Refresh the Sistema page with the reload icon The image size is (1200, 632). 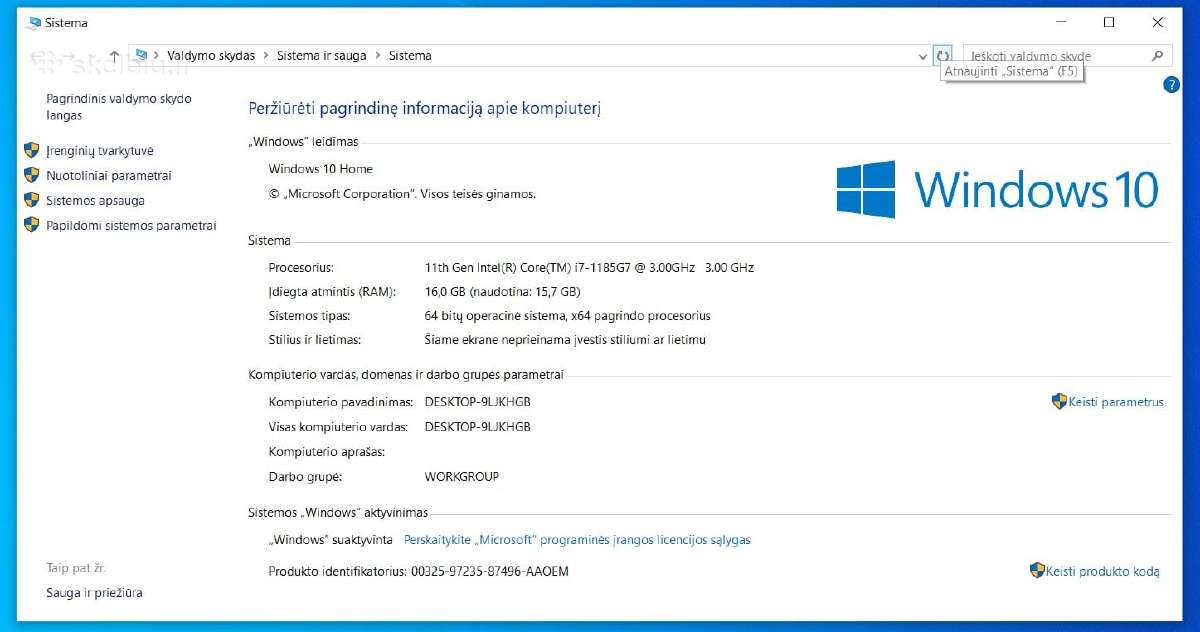(942, 56)
